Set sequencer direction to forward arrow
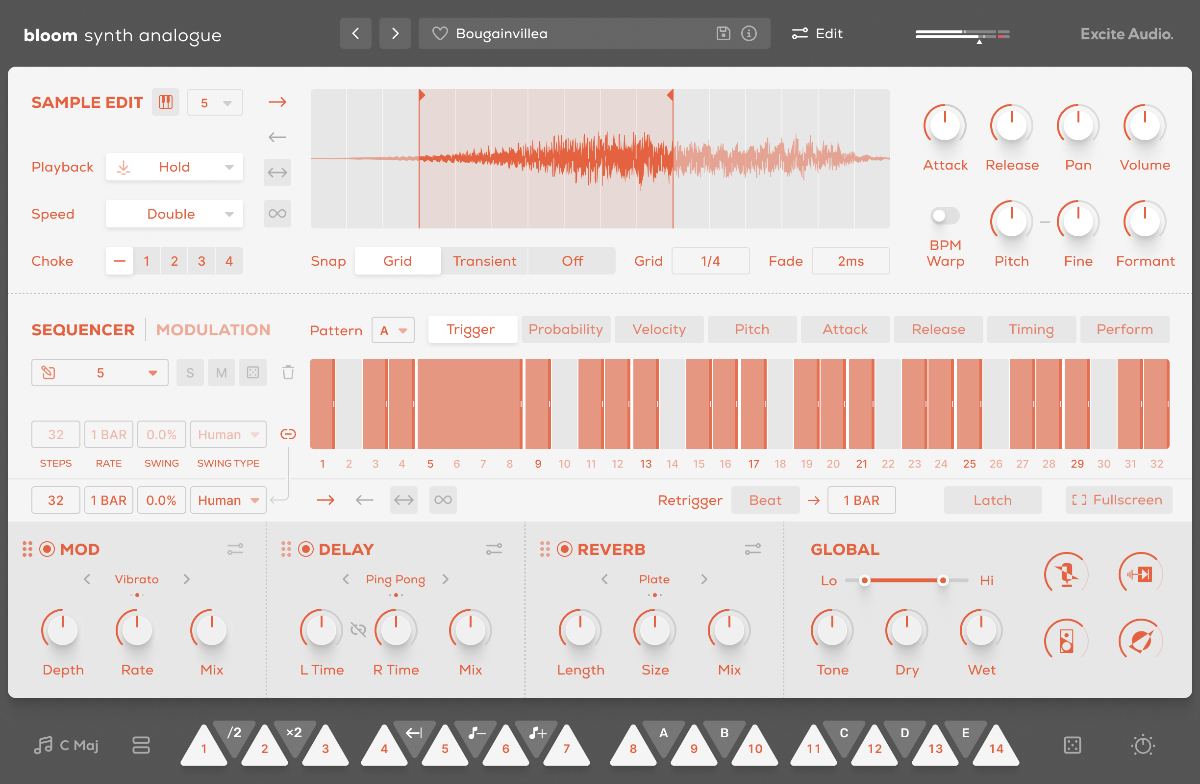Image resolution: width=1200 pixels, height=784 pixels. click(x=325, y=499)
